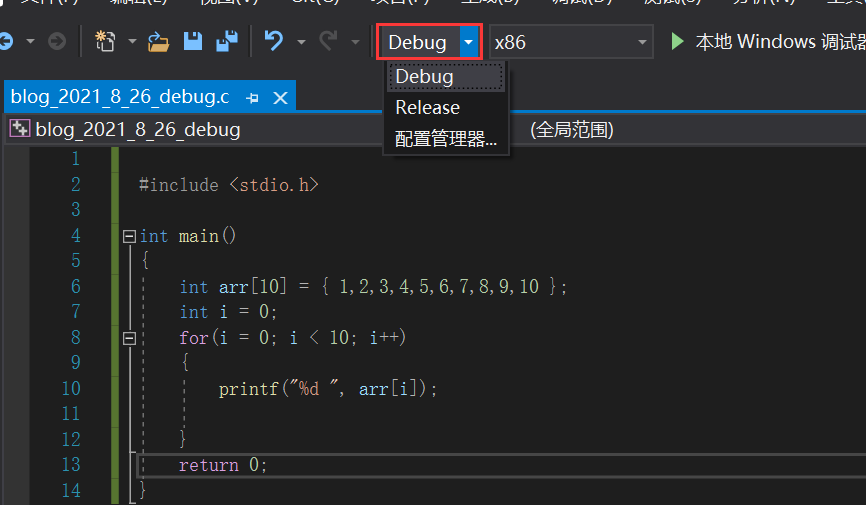Viewport: 866px width, 505px height.
Task: Click the int arr[10] declaration line
Action: [x=373, y=287]
